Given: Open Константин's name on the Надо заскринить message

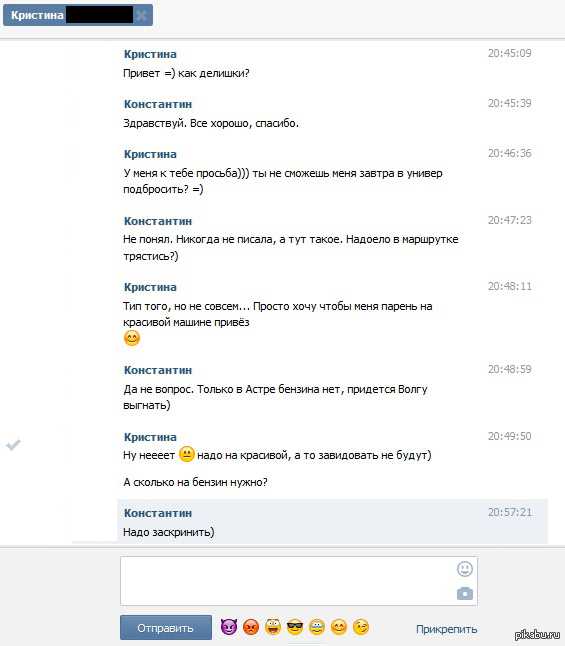Looking at the screenshot, I should 158,513.
